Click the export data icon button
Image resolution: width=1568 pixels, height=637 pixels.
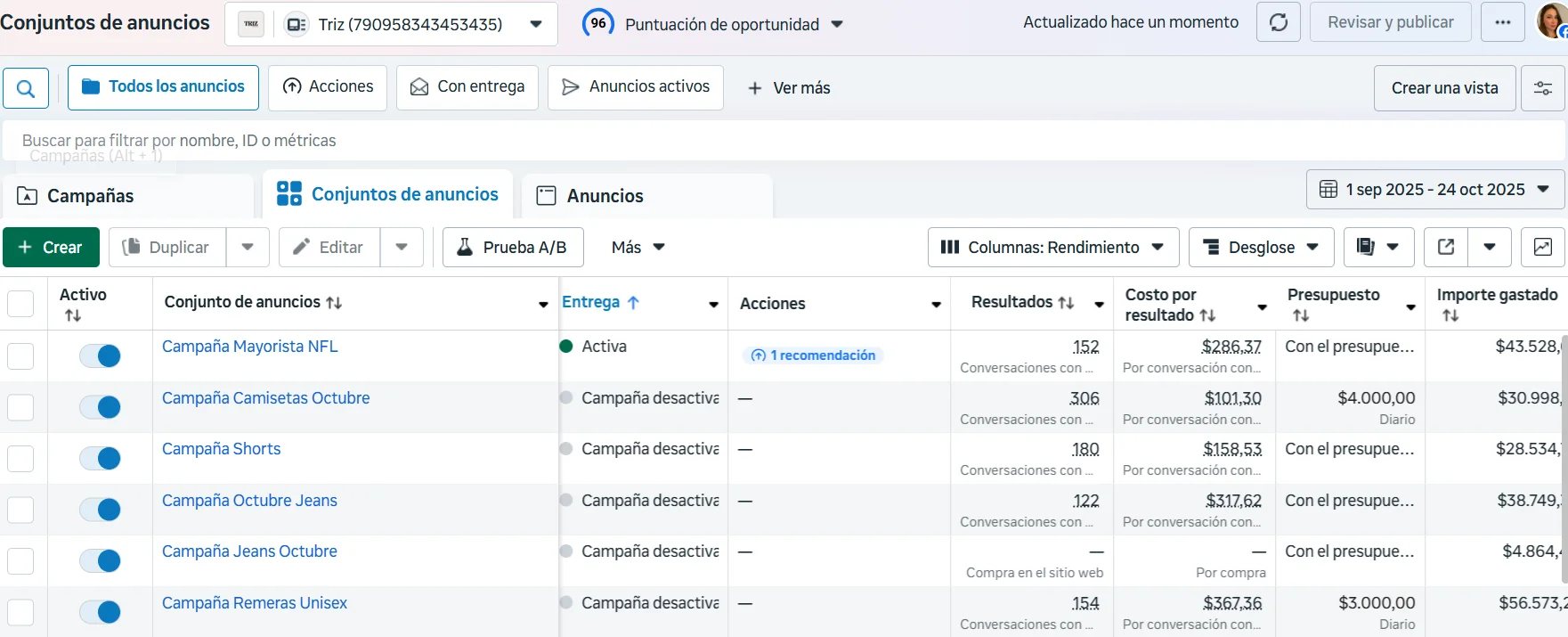point(1446,247)
